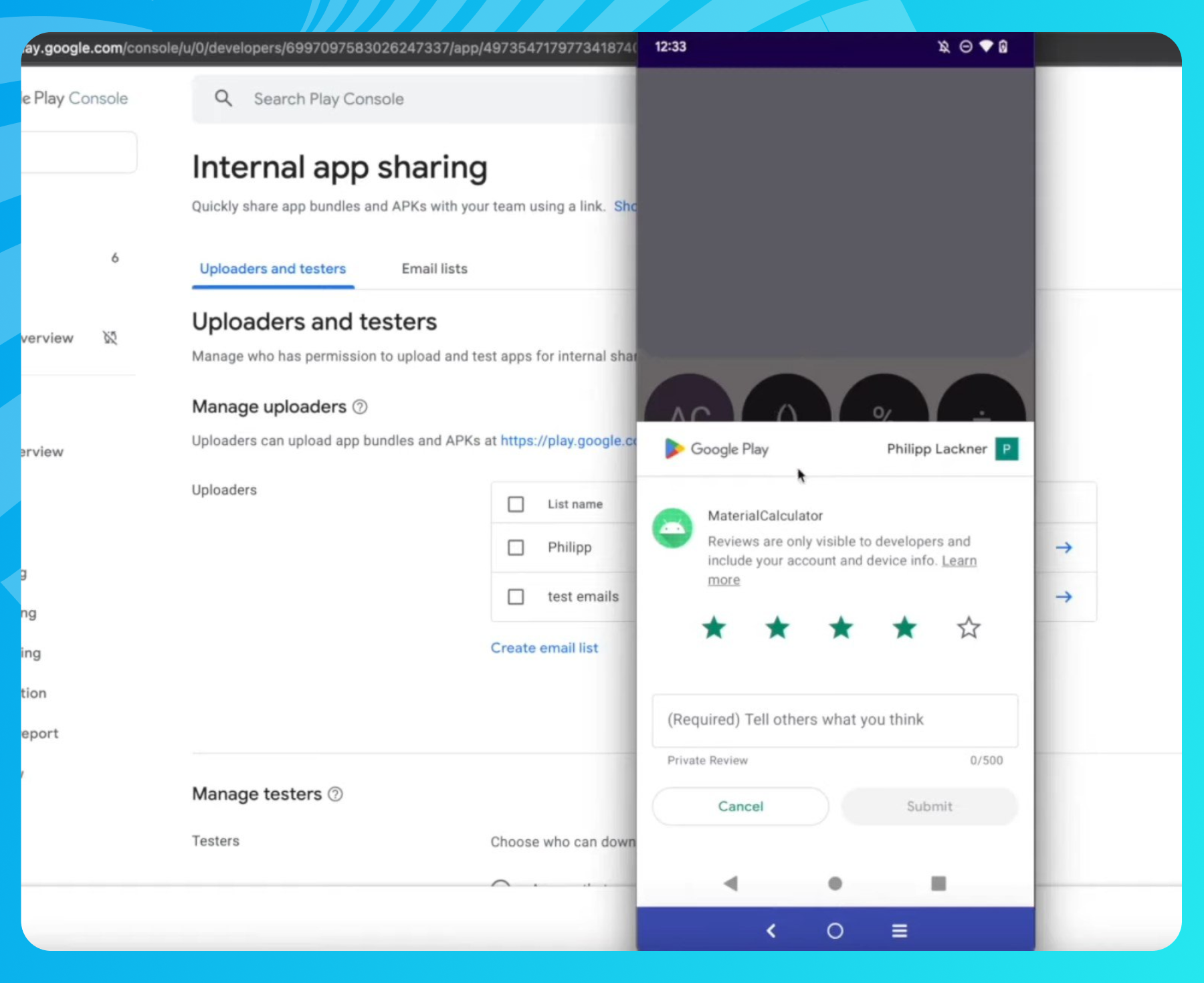Click the browser address bar URL

(x=329, y=48)
